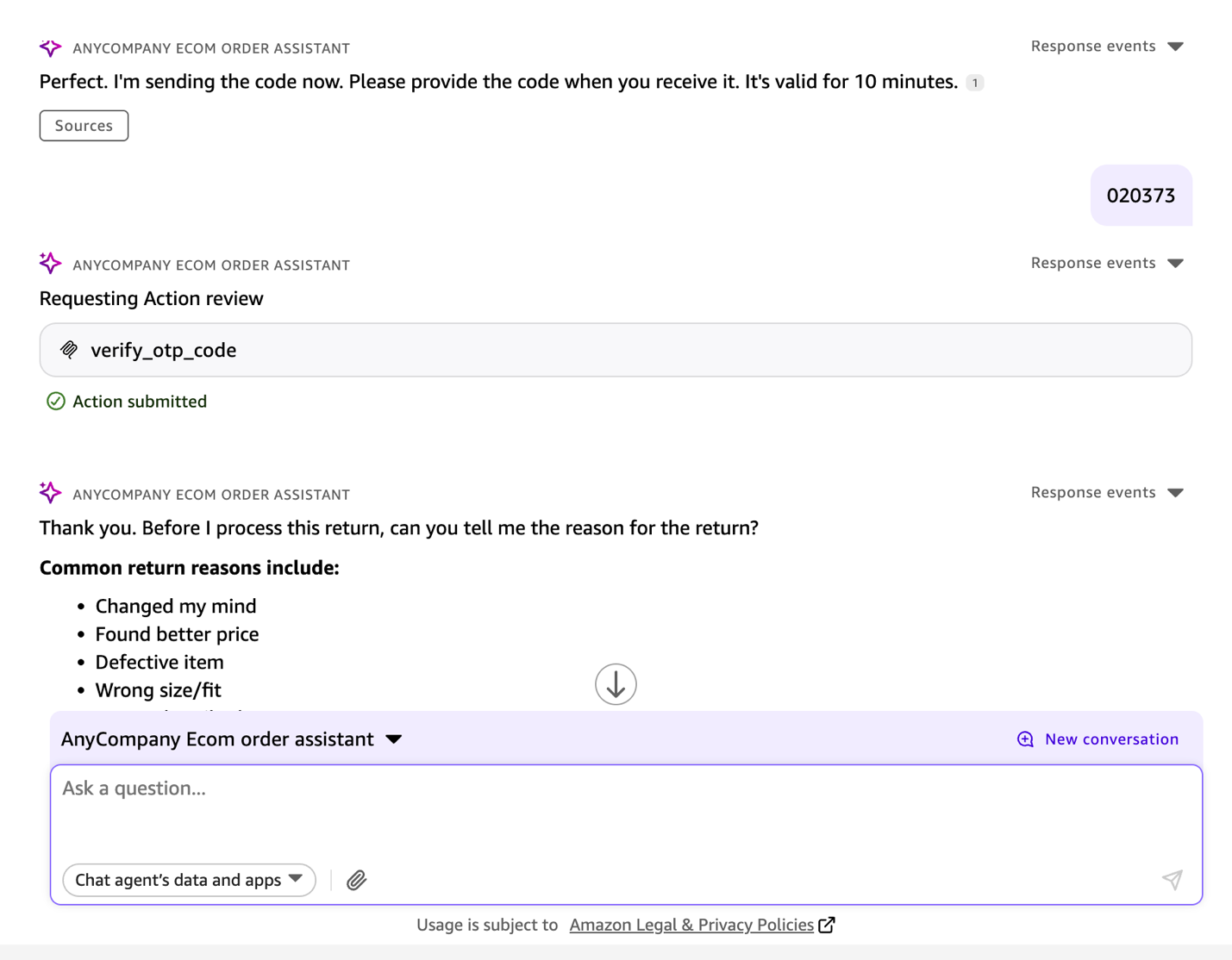The height and width of the screenshot is (960, 1232).
Task: Open the AnyCompany Ecom order assistant selector
Action: click(231, 739)
